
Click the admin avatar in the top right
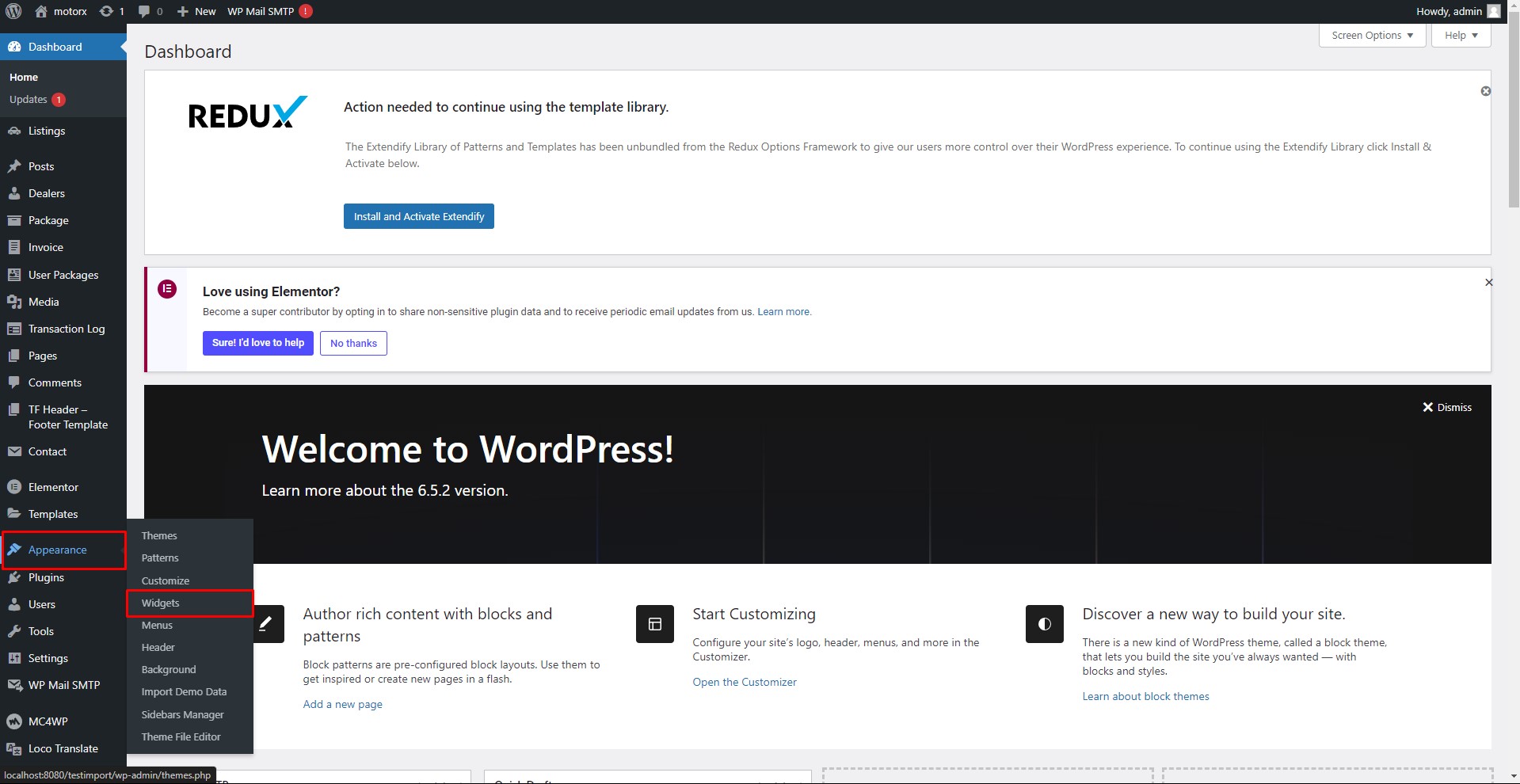[x=1494, y=11]
